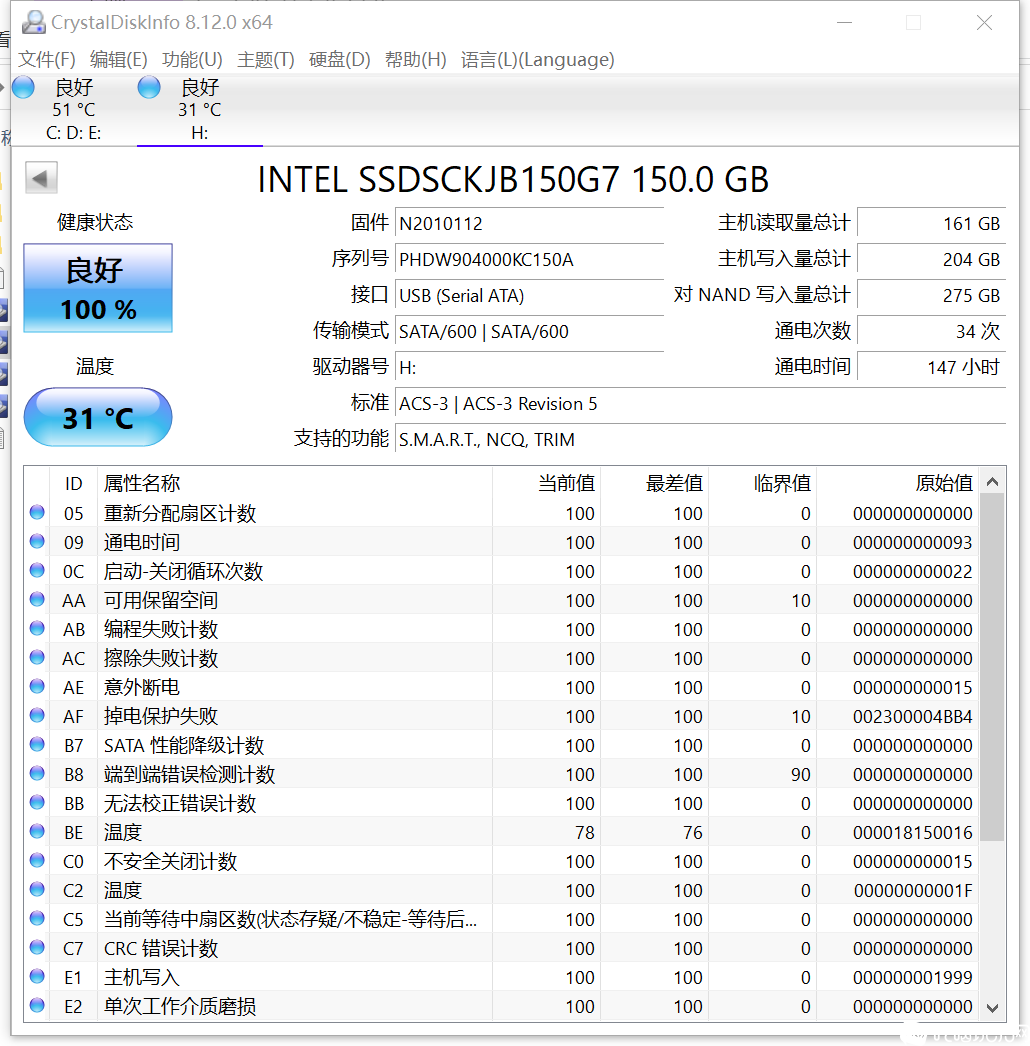Screen dimensions: 1030x1046
Task: Click status orb for attribute AE 意外断电
Action: coord(37,686)
